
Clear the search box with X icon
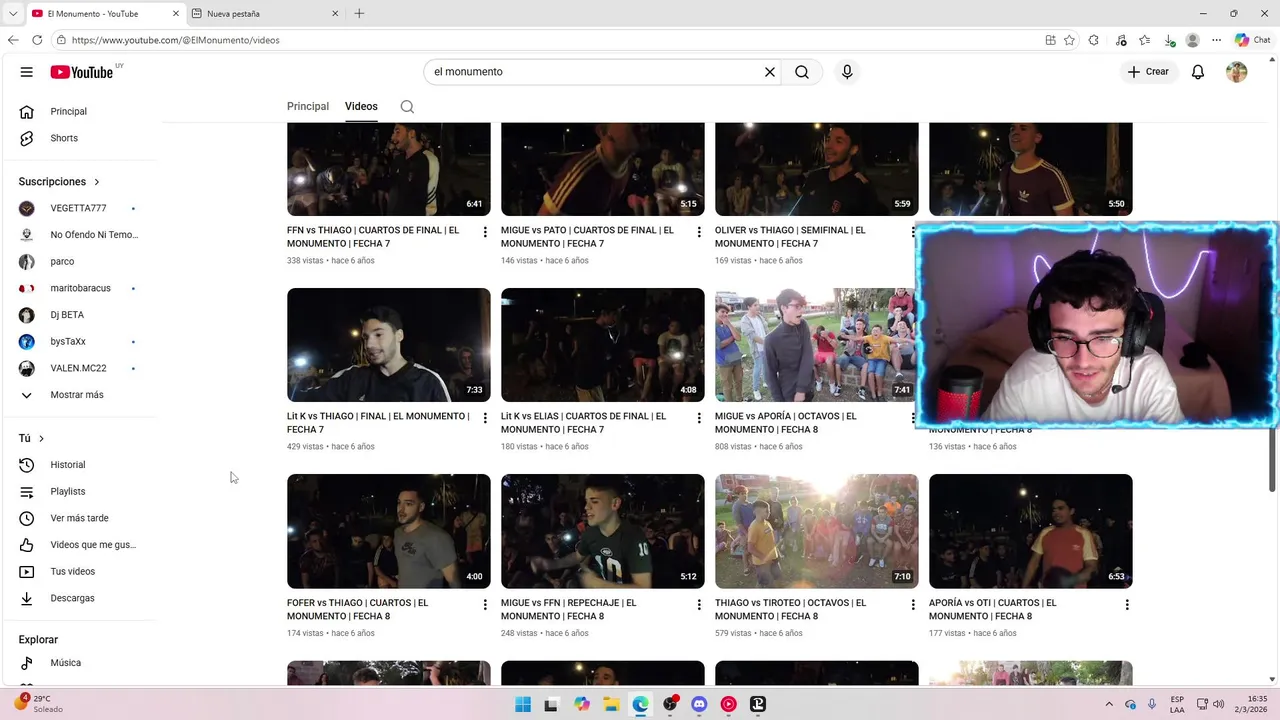pos(770,72)
